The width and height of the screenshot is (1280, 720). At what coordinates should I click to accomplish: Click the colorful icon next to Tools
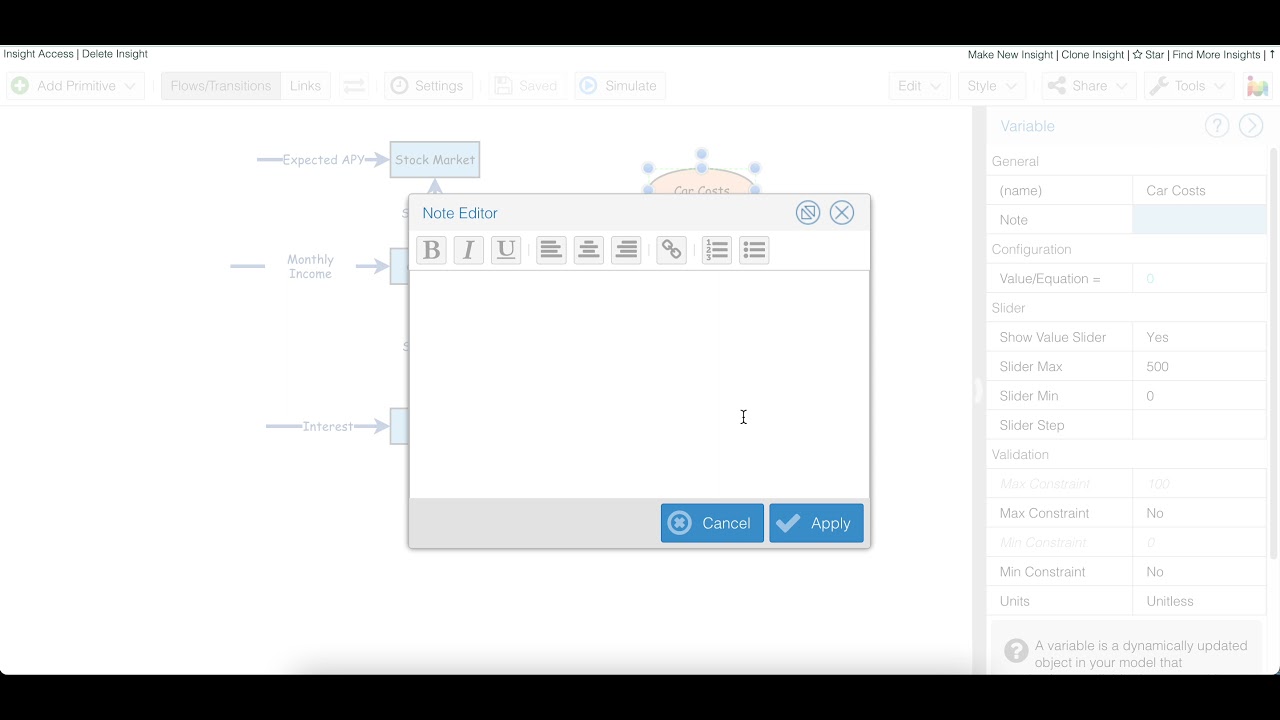coord(1257,86)
